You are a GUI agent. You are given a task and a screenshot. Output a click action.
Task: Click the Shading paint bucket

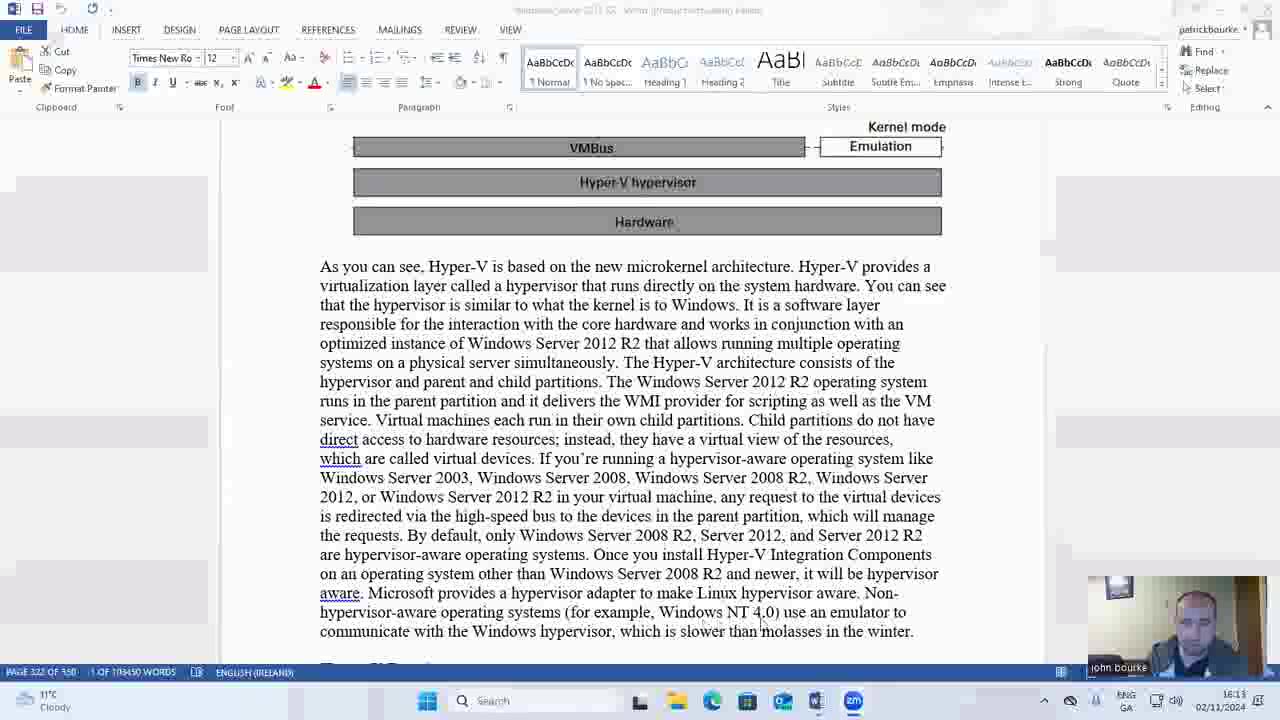(461, 82)
